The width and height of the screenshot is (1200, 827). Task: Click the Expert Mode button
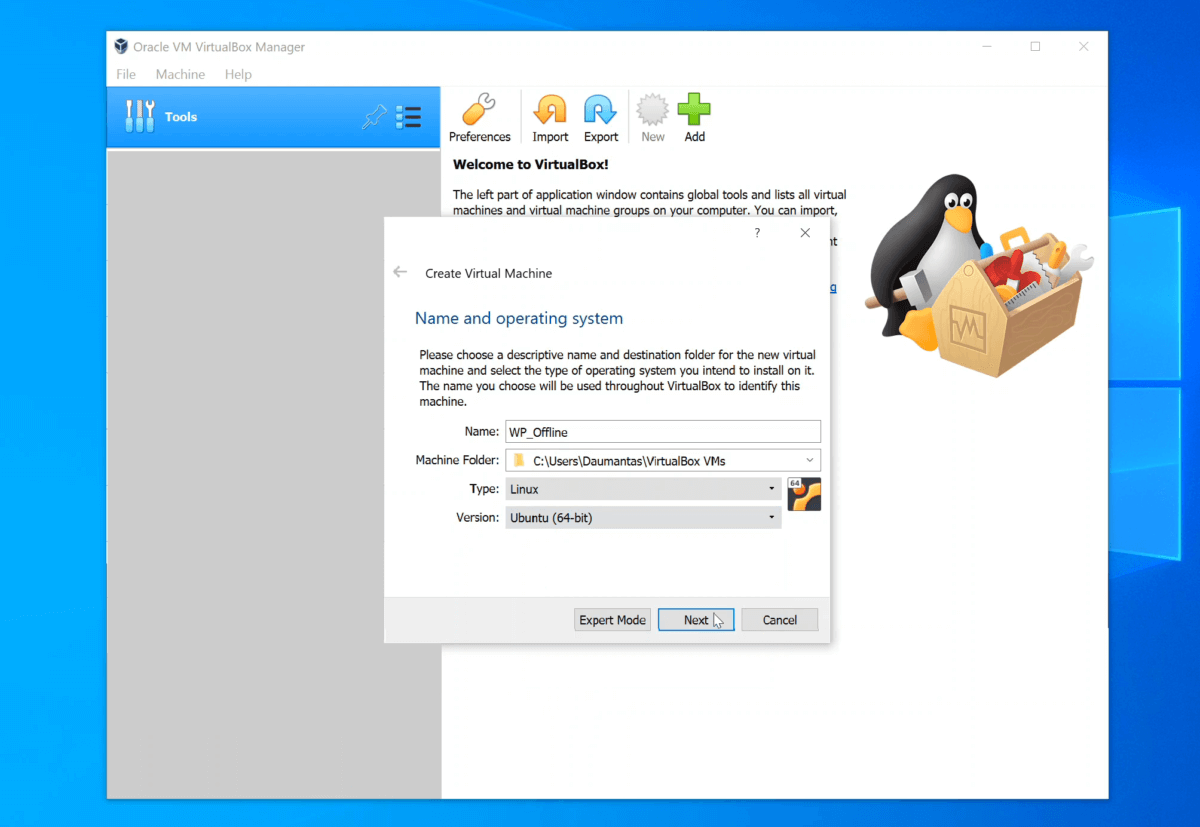tap(613, 620)
